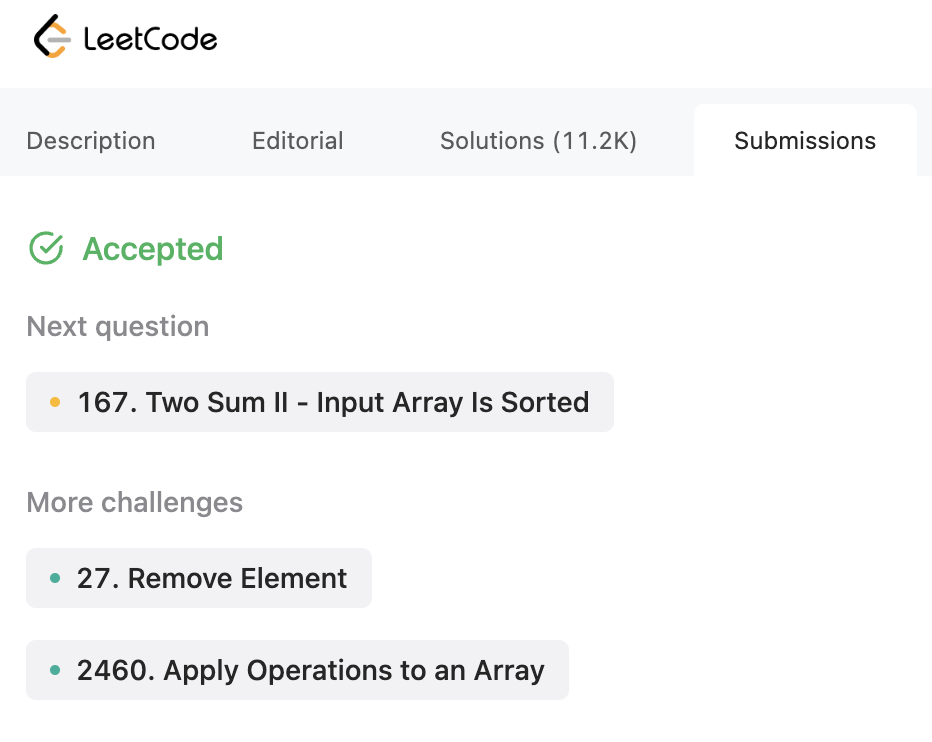
Task: Click the LeetCode logo icon
Action: click(x=52, y=38)
